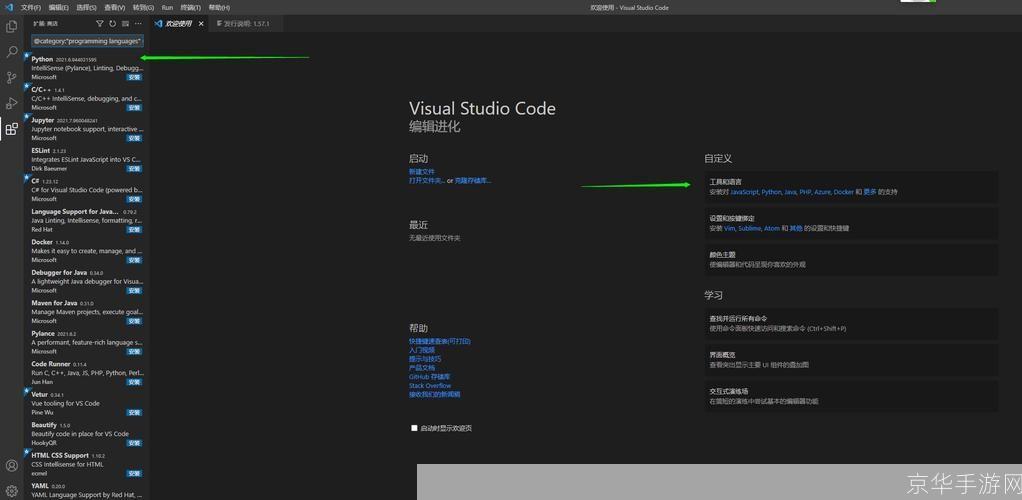Click the Atom keymap link
Screen dimensions: 1022x500
pos(772,229)
